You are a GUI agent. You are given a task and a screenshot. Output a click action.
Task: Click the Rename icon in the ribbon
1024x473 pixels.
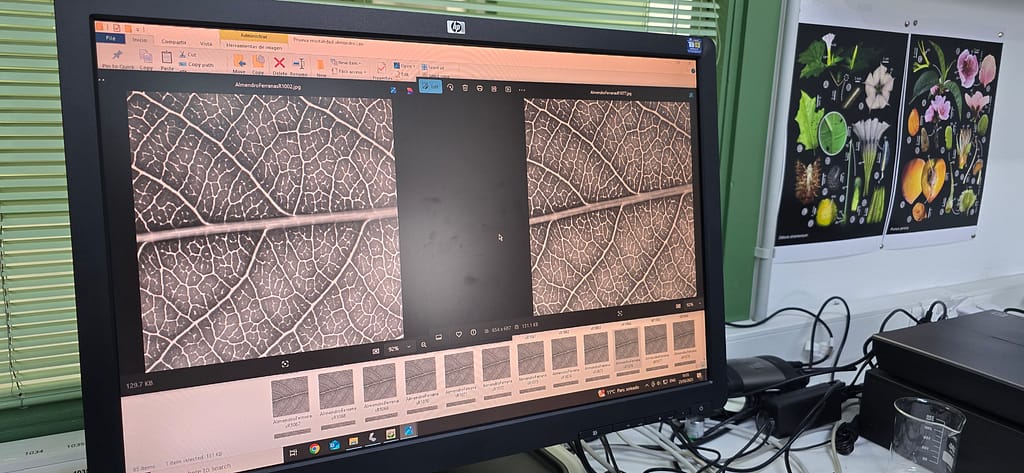click(298, 63)
